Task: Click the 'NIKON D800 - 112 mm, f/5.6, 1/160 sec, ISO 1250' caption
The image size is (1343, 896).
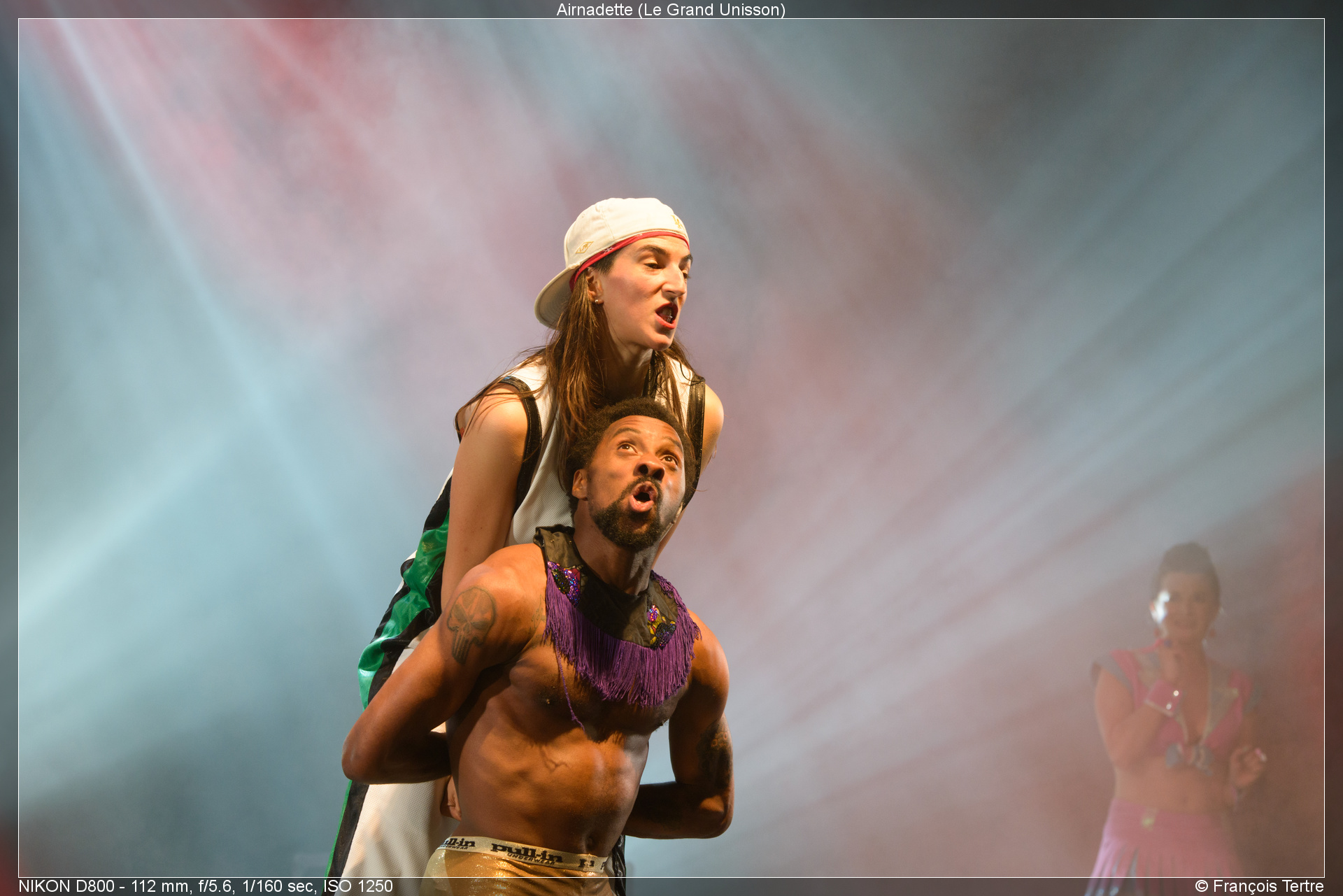Action: click(x=206, y=886)
